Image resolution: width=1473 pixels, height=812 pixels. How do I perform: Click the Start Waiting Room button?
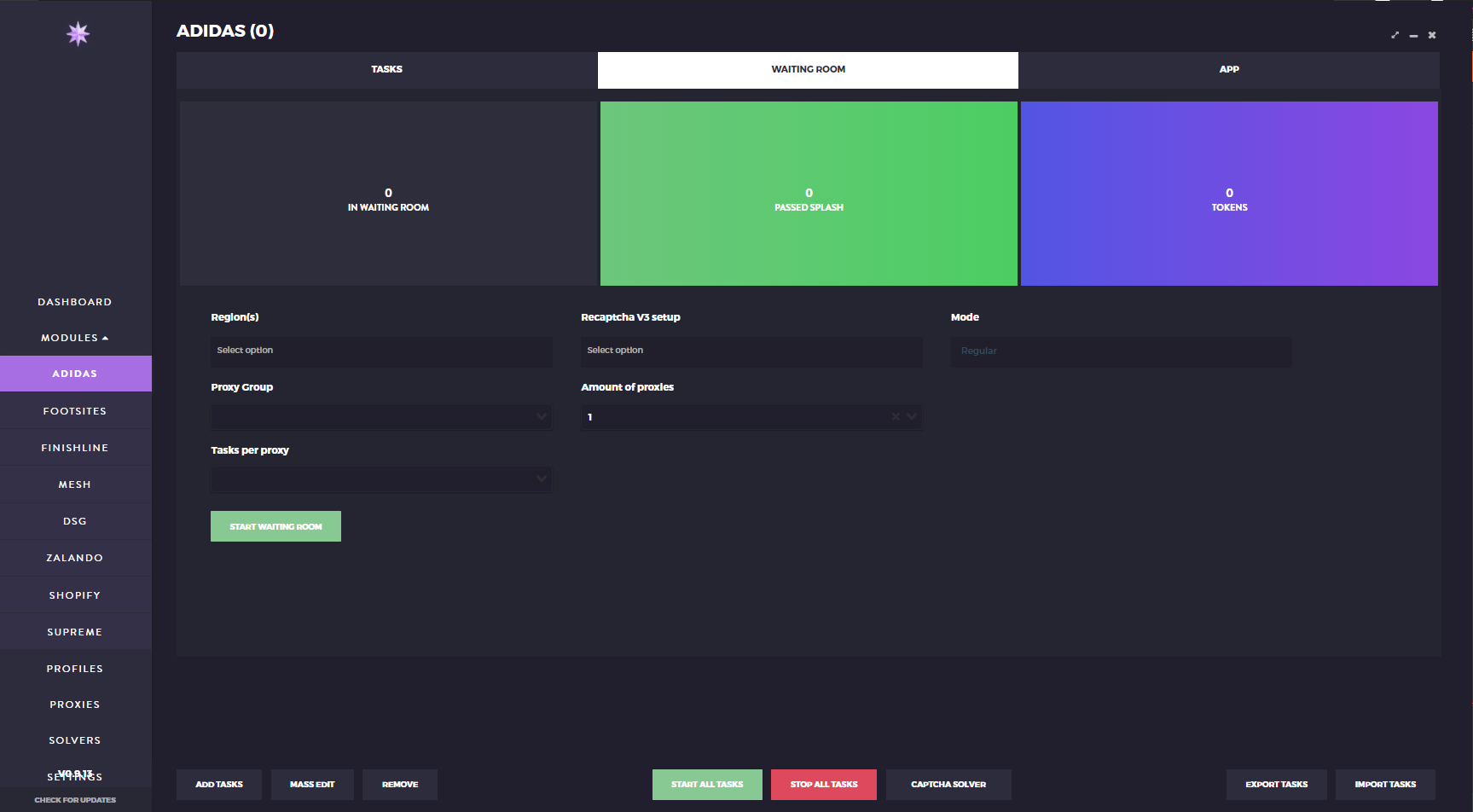(x=275, y=526)
